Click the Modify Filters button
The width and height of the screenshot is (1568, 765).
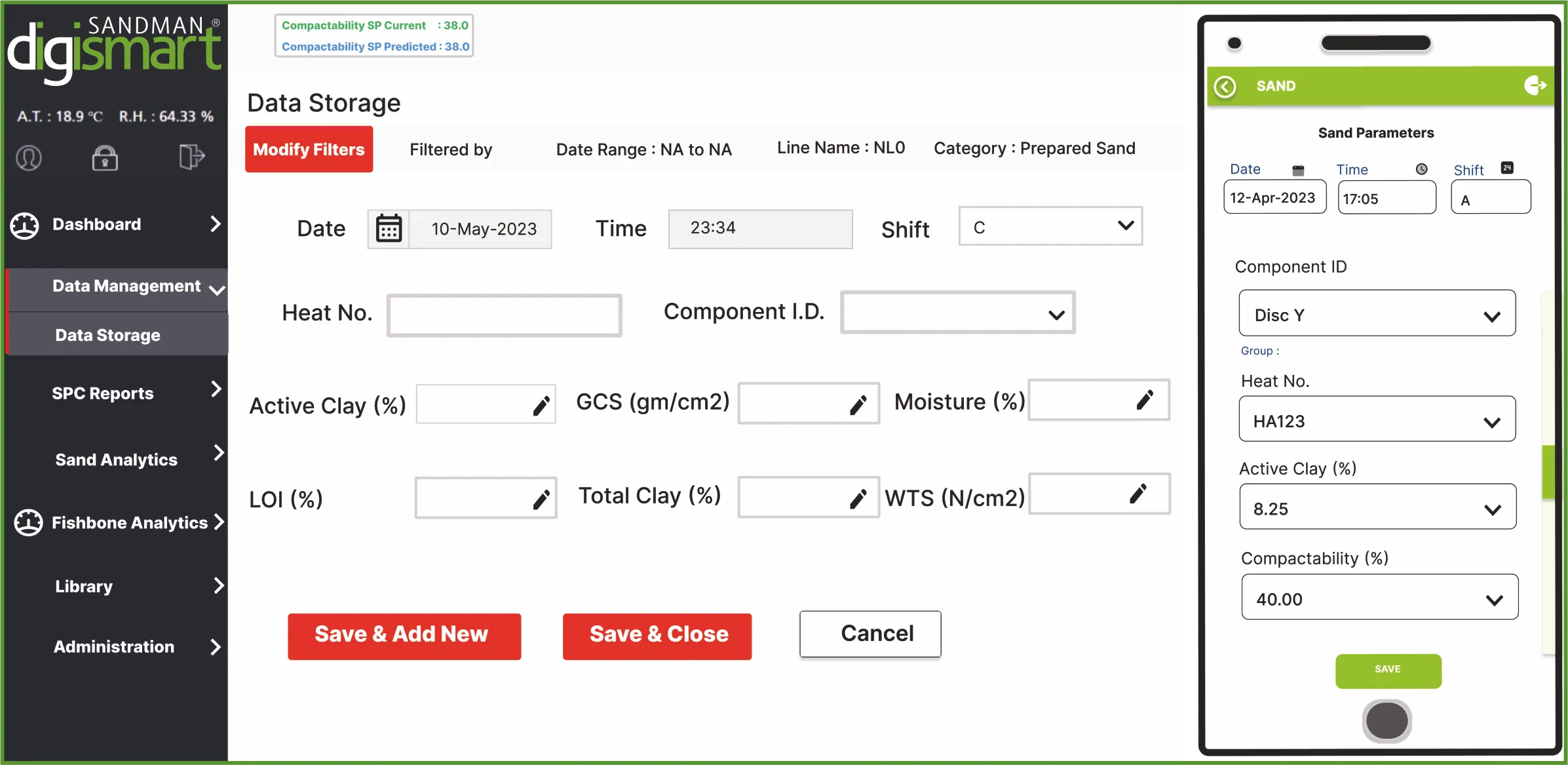[x=309, y=149]
